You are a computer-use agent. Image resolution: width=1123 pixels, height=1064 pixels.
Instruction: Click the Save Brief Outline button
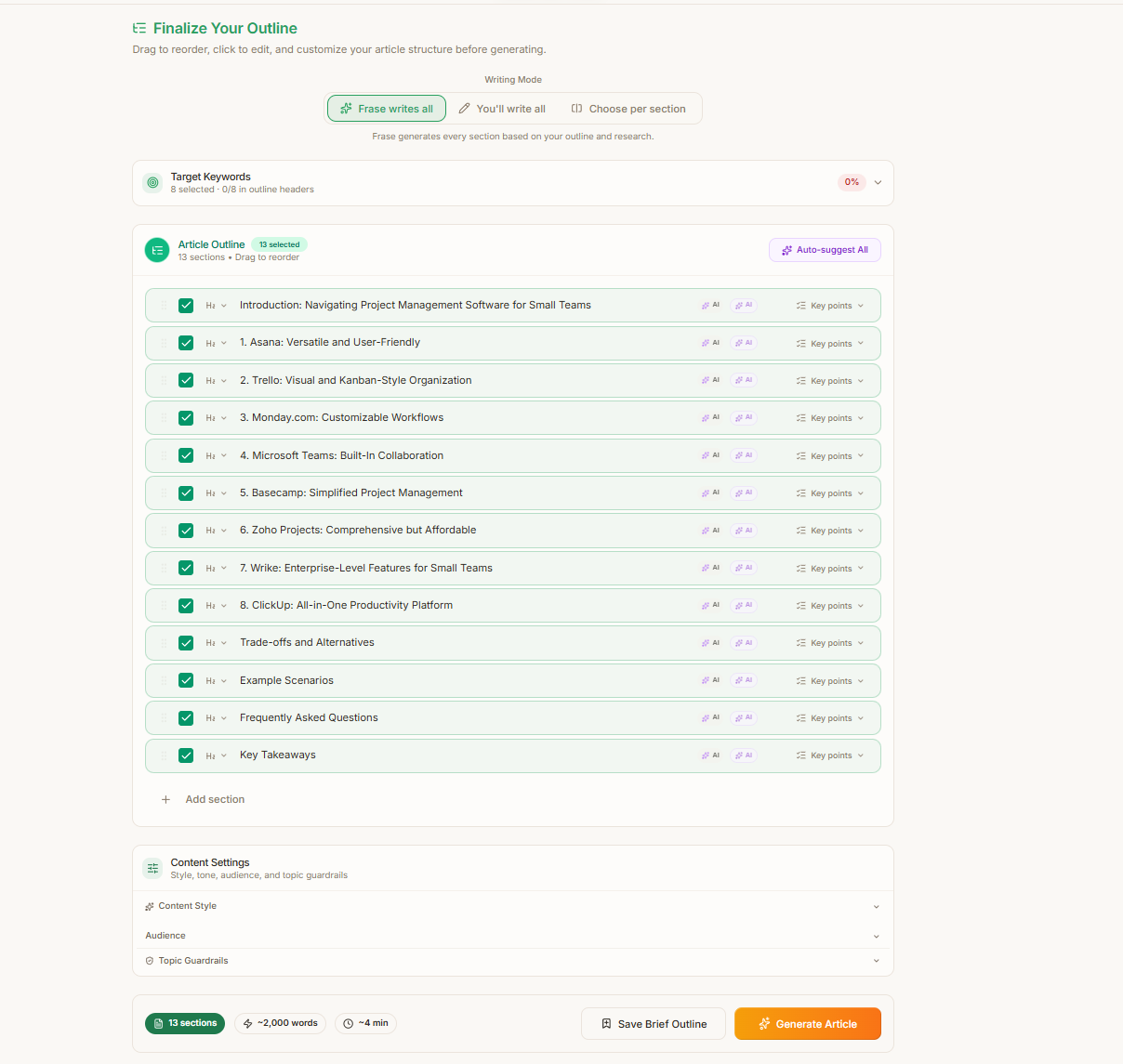point(653,1023)
